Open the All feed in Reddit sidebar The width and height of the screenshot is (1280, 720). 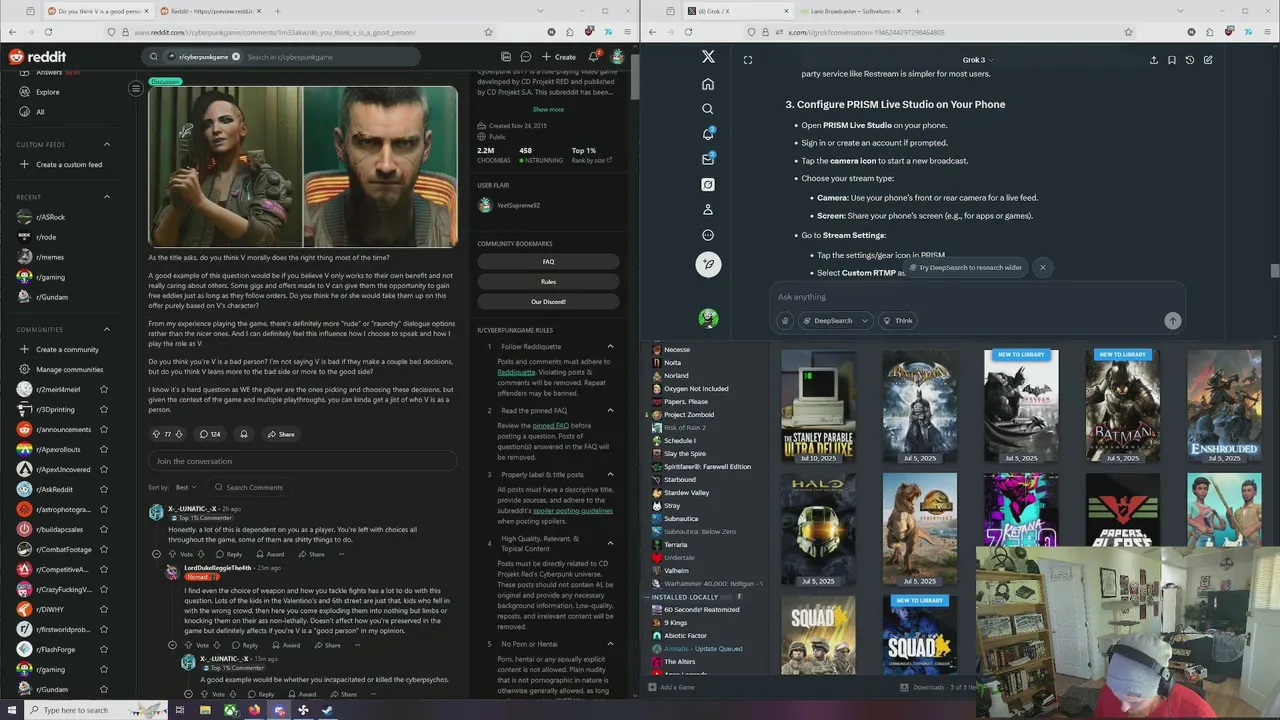[40, 112]
